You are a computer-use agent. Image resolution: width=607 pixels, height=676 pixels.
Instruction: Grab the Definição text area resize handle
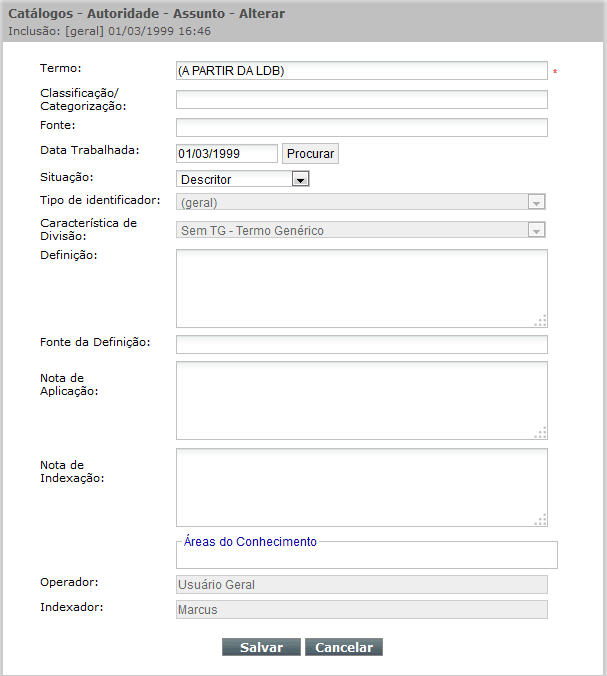click(541, 321)
